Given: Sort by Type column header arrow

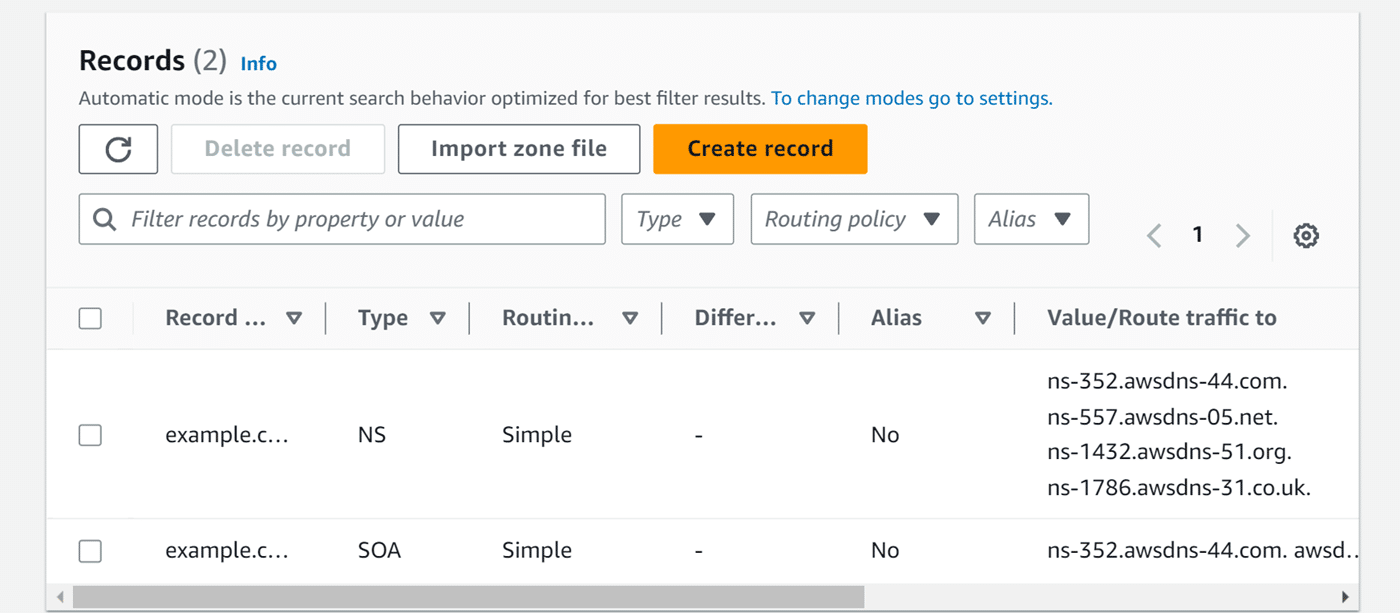Looking at the screenshot, I should click(x=437, y=318).
